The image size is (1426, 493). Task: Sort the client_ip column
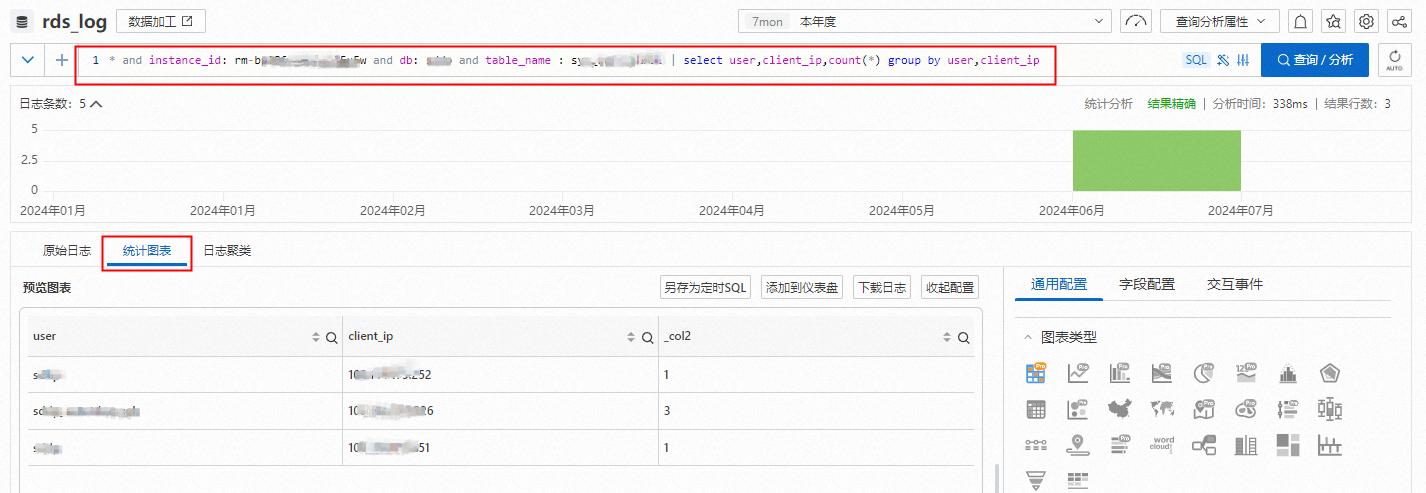pos(631,338)
